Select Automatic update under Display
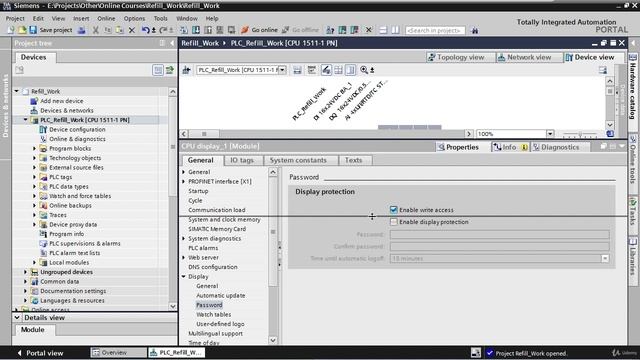This screenshot has width=640, height=360. (x=220, y=296)
